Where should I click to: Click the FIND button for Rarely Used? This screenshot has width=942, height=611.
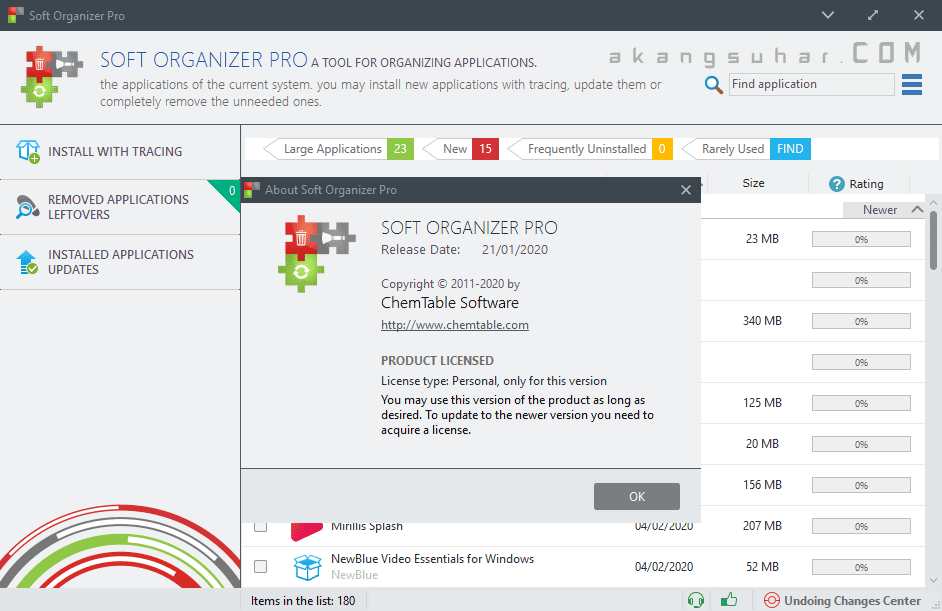[x=790, y=149]
